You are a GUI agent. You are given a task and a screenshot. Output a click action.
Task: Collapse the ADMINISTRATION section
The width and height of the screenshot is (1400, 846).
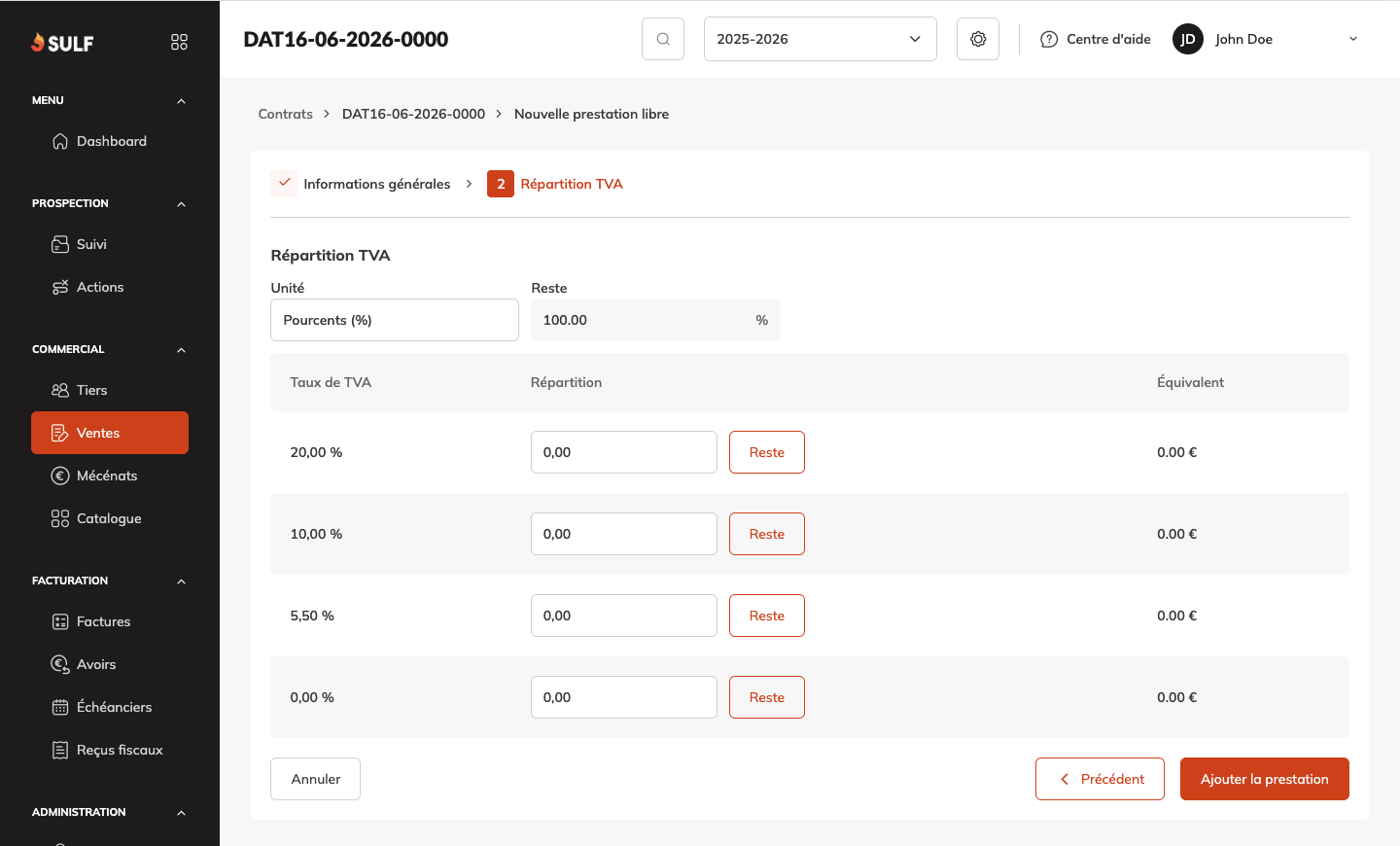tap(181, 813)
